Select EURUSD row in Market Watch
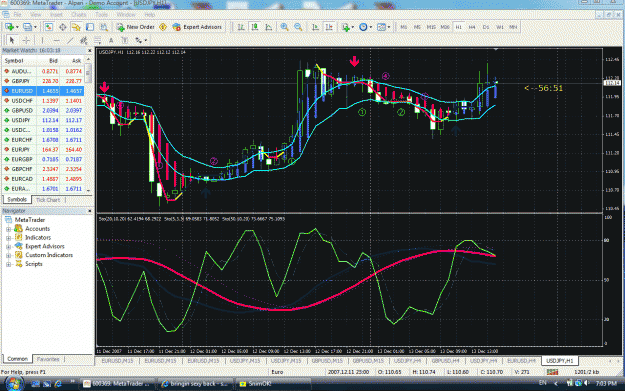 (x=43, y=91)
